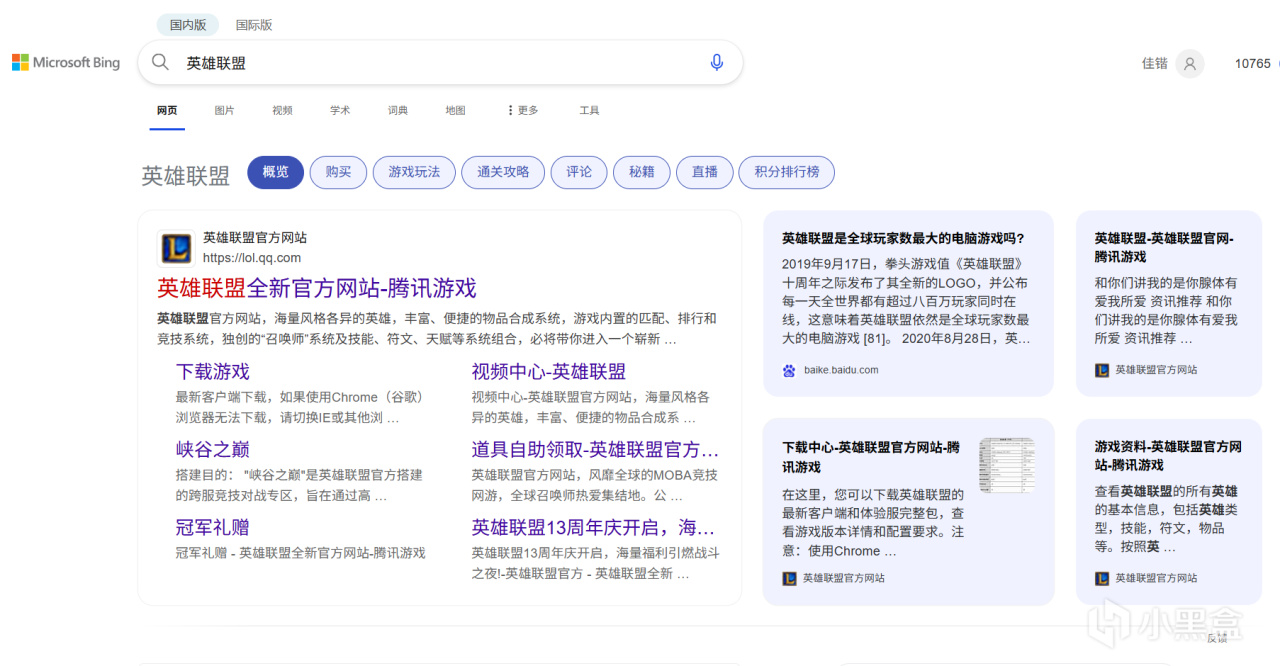Select the 网页 tab
The height and width of the screenshot is (666, 1280).
point(167,110)
